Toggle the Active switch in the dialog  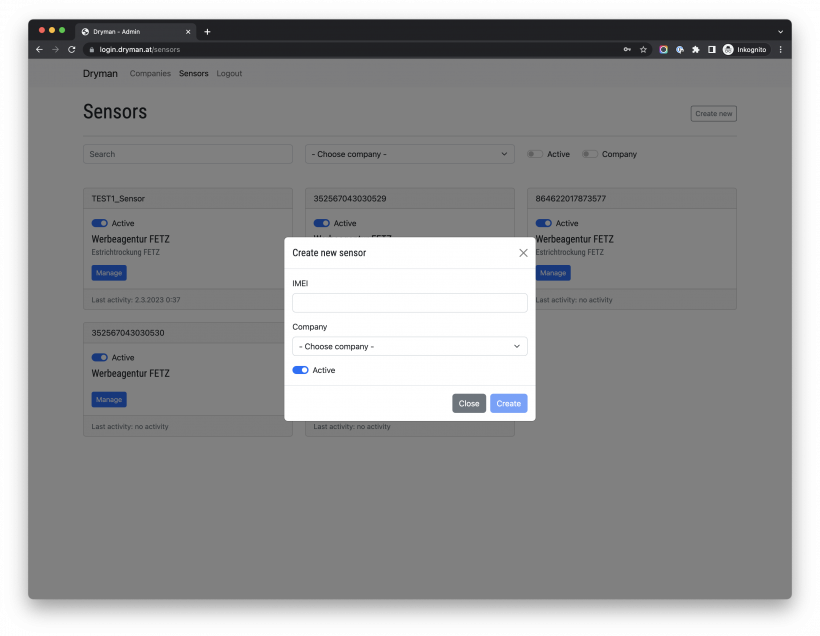tap(300, 370)
